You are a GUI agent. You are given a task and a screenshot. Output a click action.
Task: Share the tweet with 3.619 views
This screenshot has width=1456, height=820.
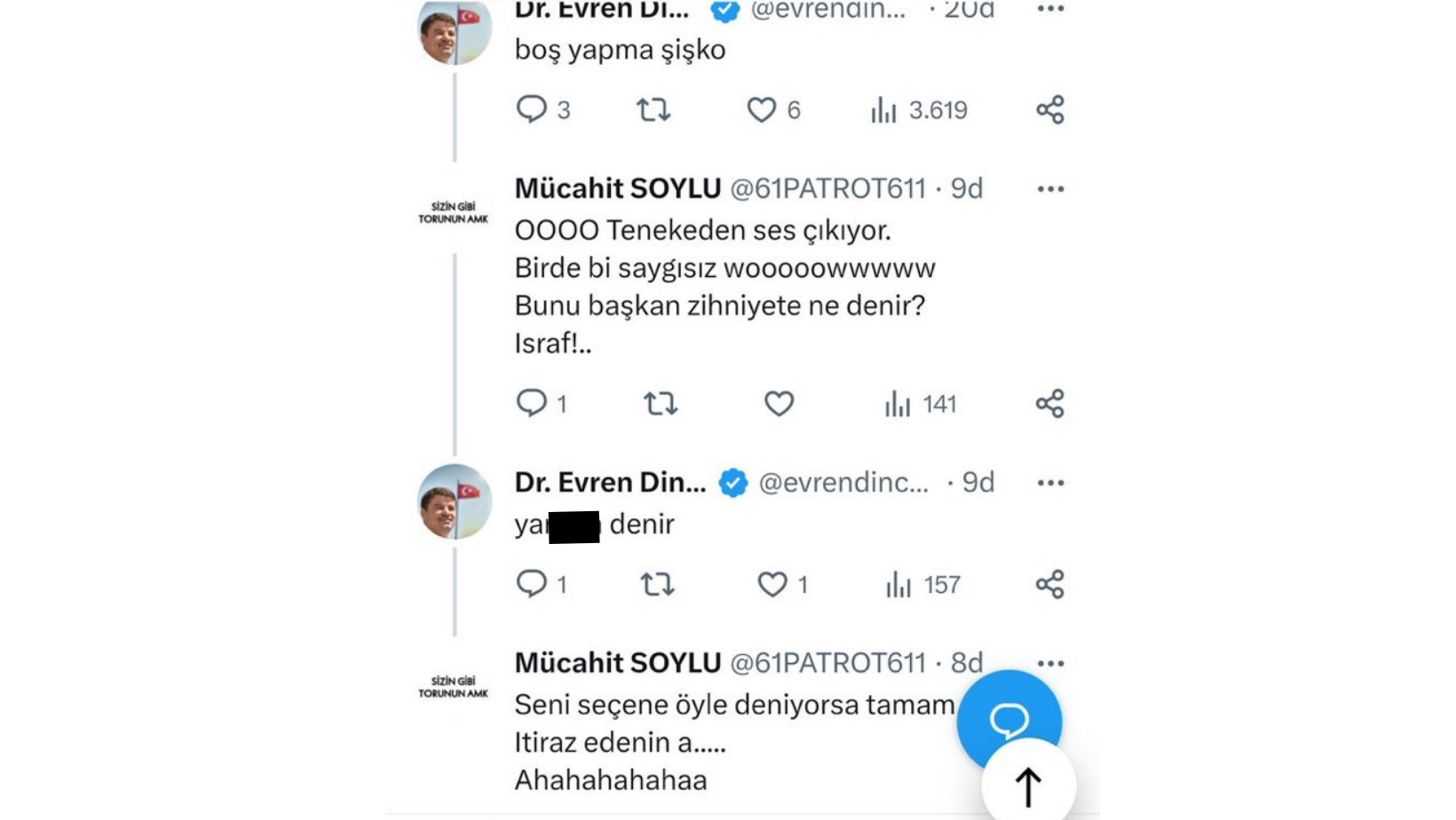[1049, 110]
